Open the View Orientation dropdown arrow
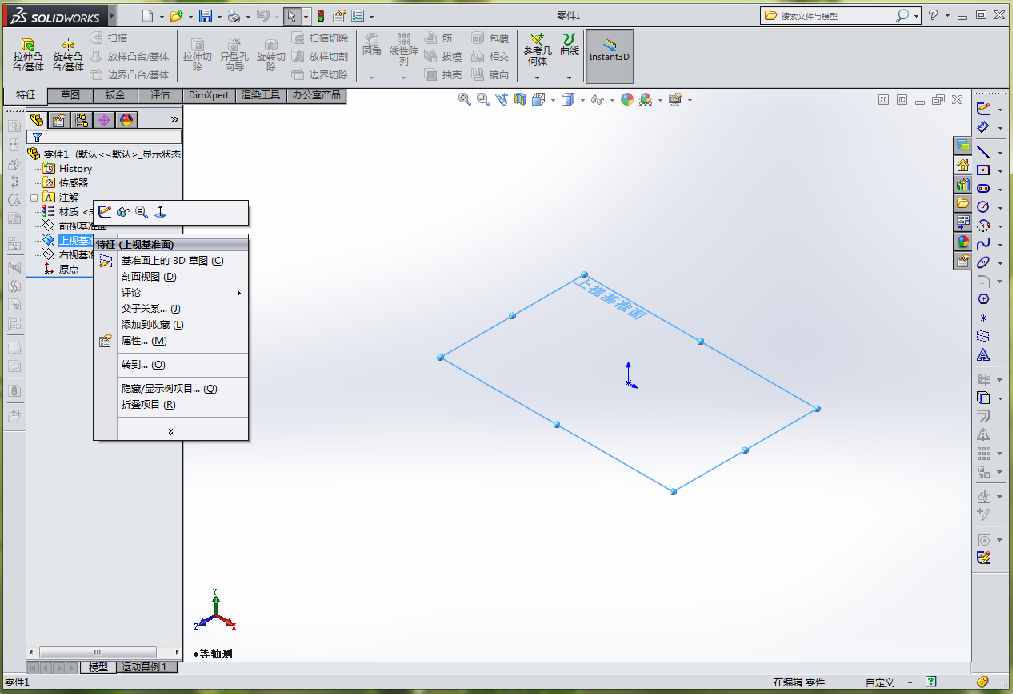Screen dimensions: 1013x694 pos(553,100)
